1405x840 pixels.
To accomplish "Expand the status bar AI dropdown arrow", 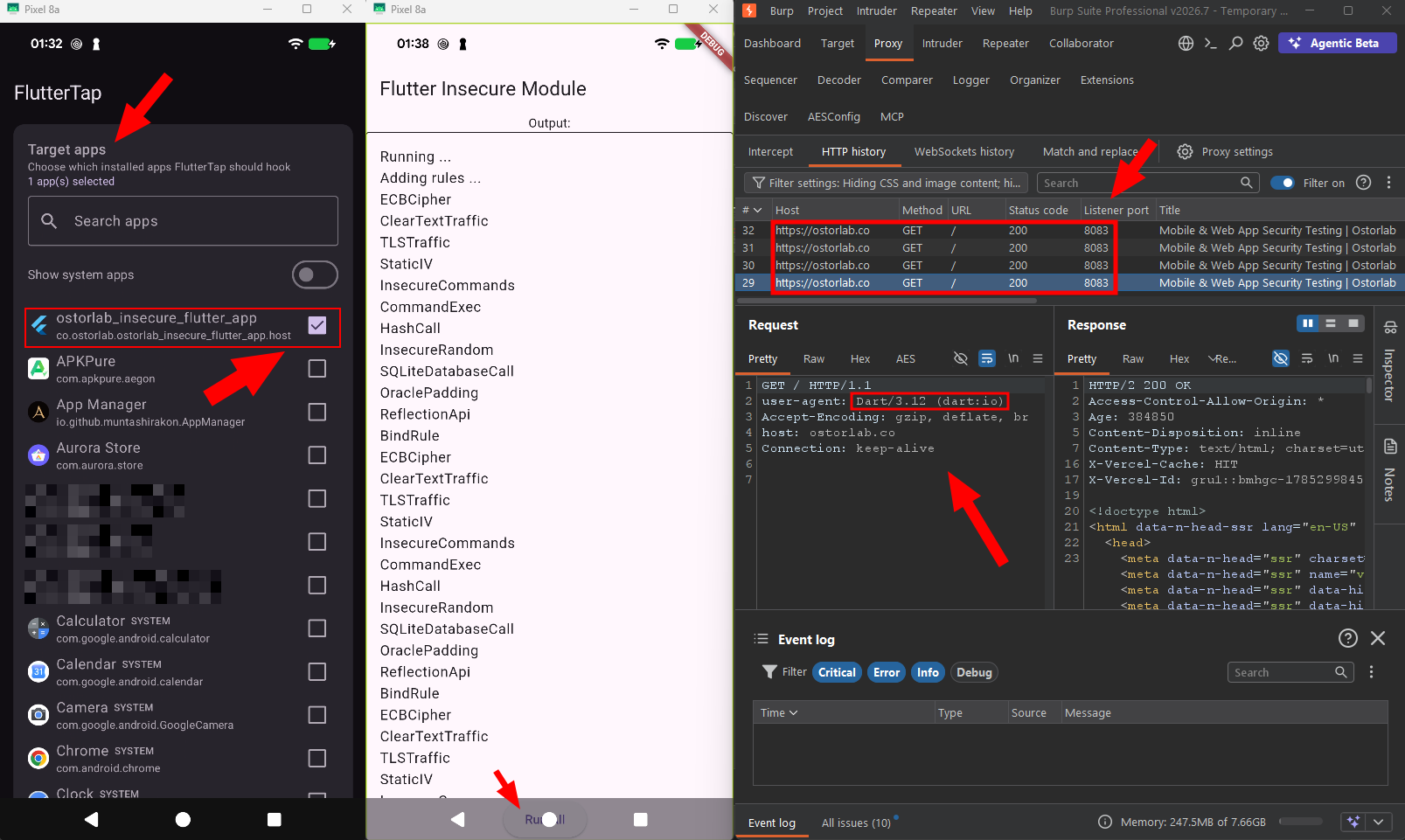I will click(x=1379, y=822).
